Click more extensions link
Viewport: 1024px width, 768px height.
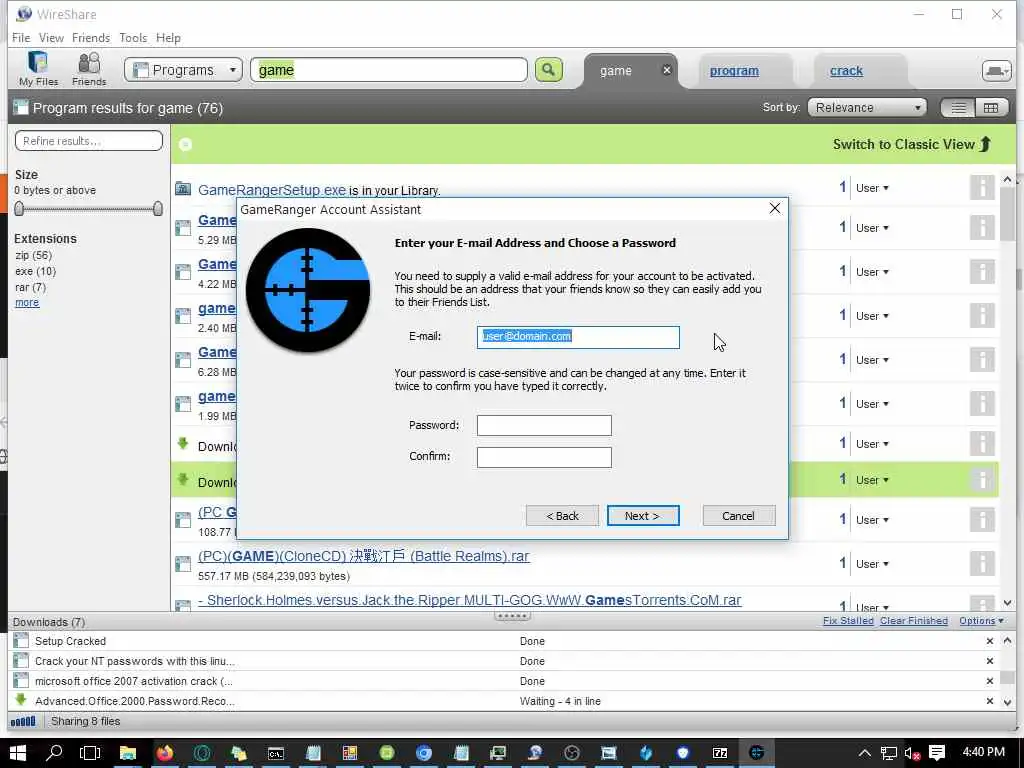tap(27, 303)
